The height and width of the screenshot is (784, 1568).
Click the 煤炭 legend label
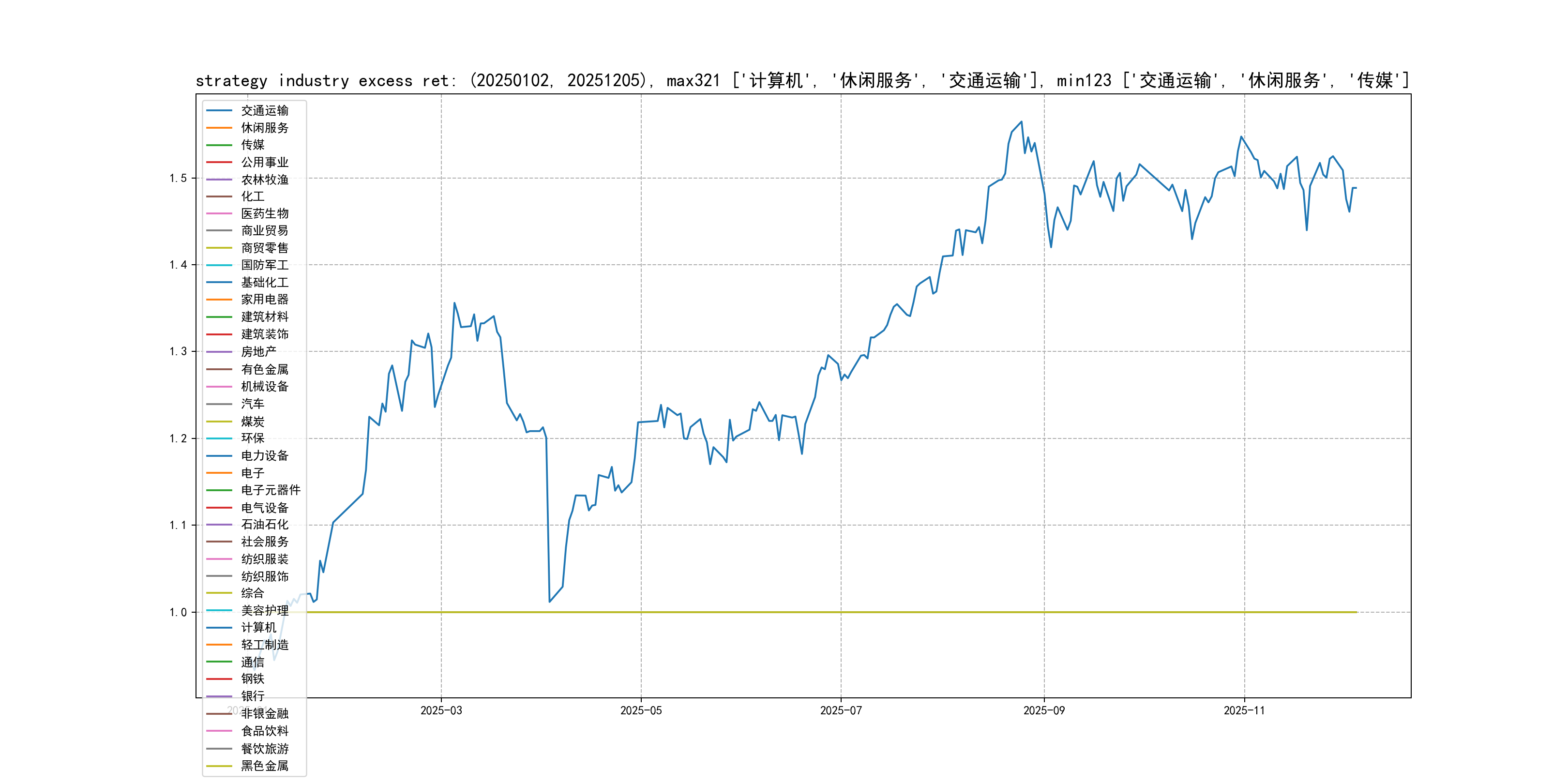pos(253,421)
